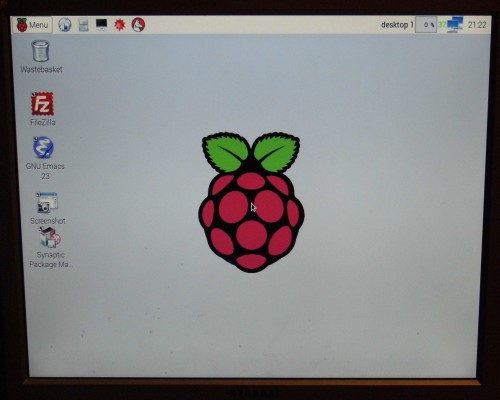Select the GNU Emacs 23 desktop icon

pyautogui.click(x=45, y=158)
